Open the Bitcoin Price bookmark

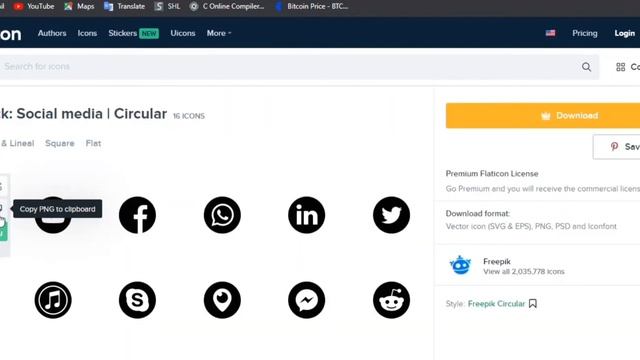[312, 6]
